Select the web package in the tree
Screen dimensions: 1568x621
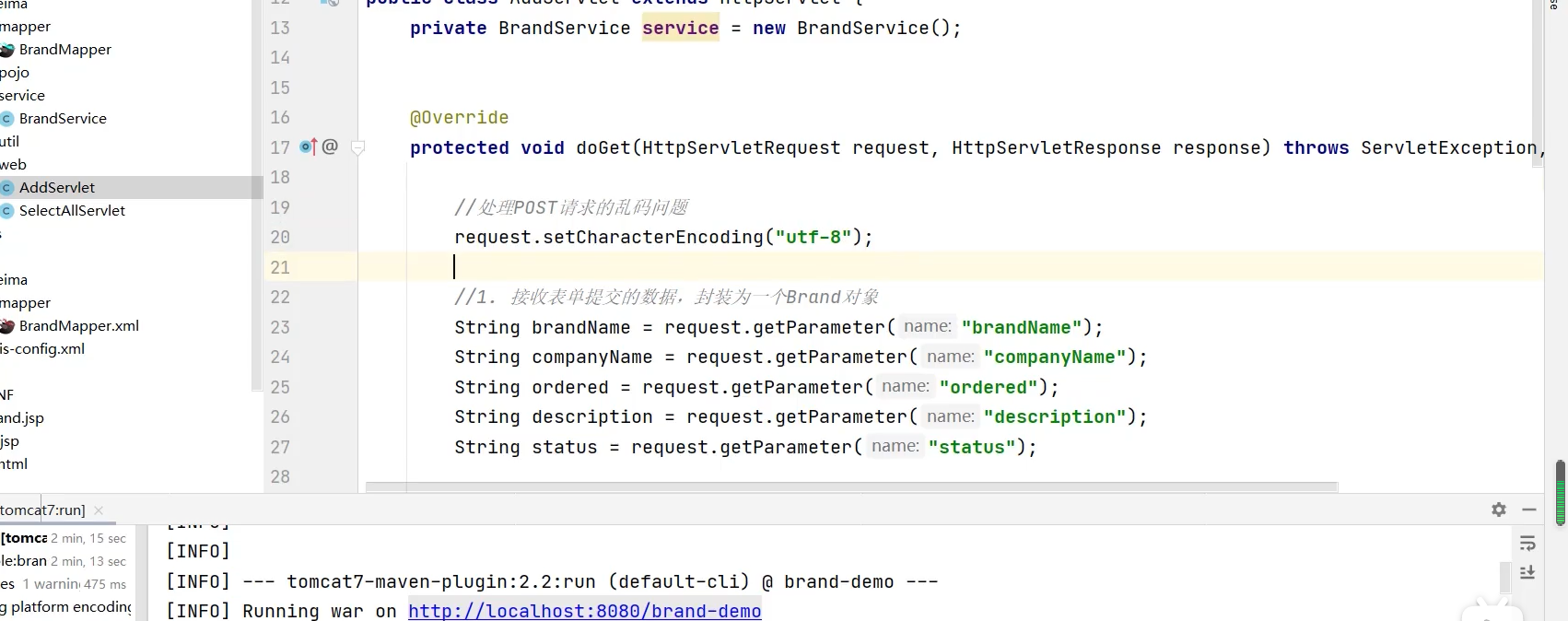point(13,164)
